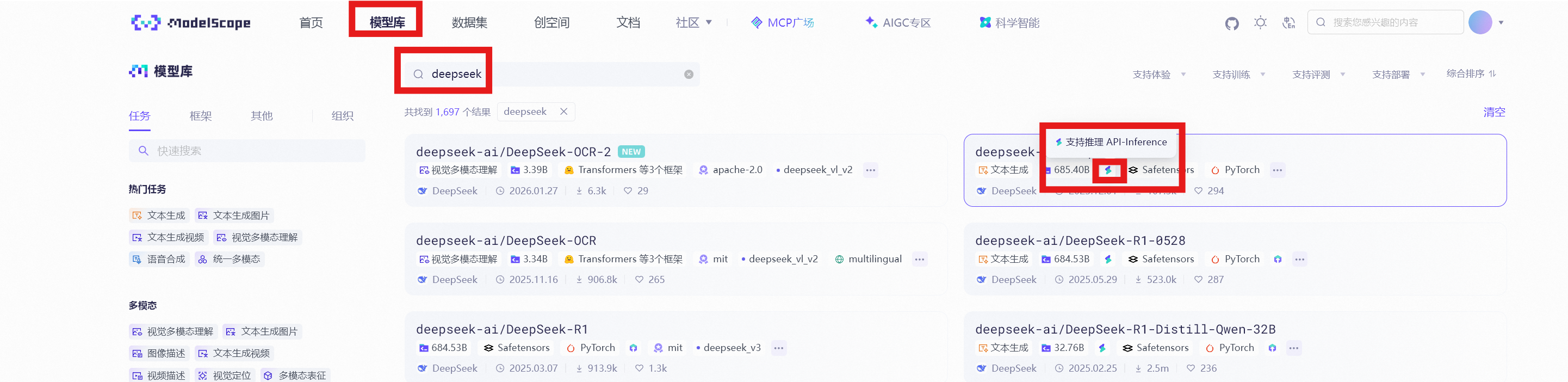This screenshot has height=382, width=1568.
Task: Click the ModelScope logo
Action: point(190,22)
